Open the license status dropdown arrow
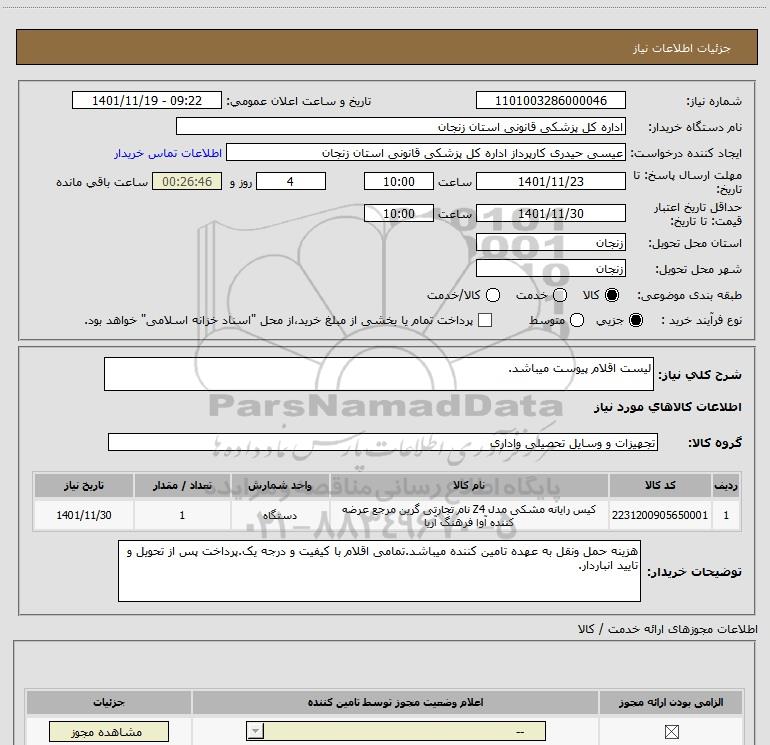This screenshot has width=770, height=745. [255, 731]
